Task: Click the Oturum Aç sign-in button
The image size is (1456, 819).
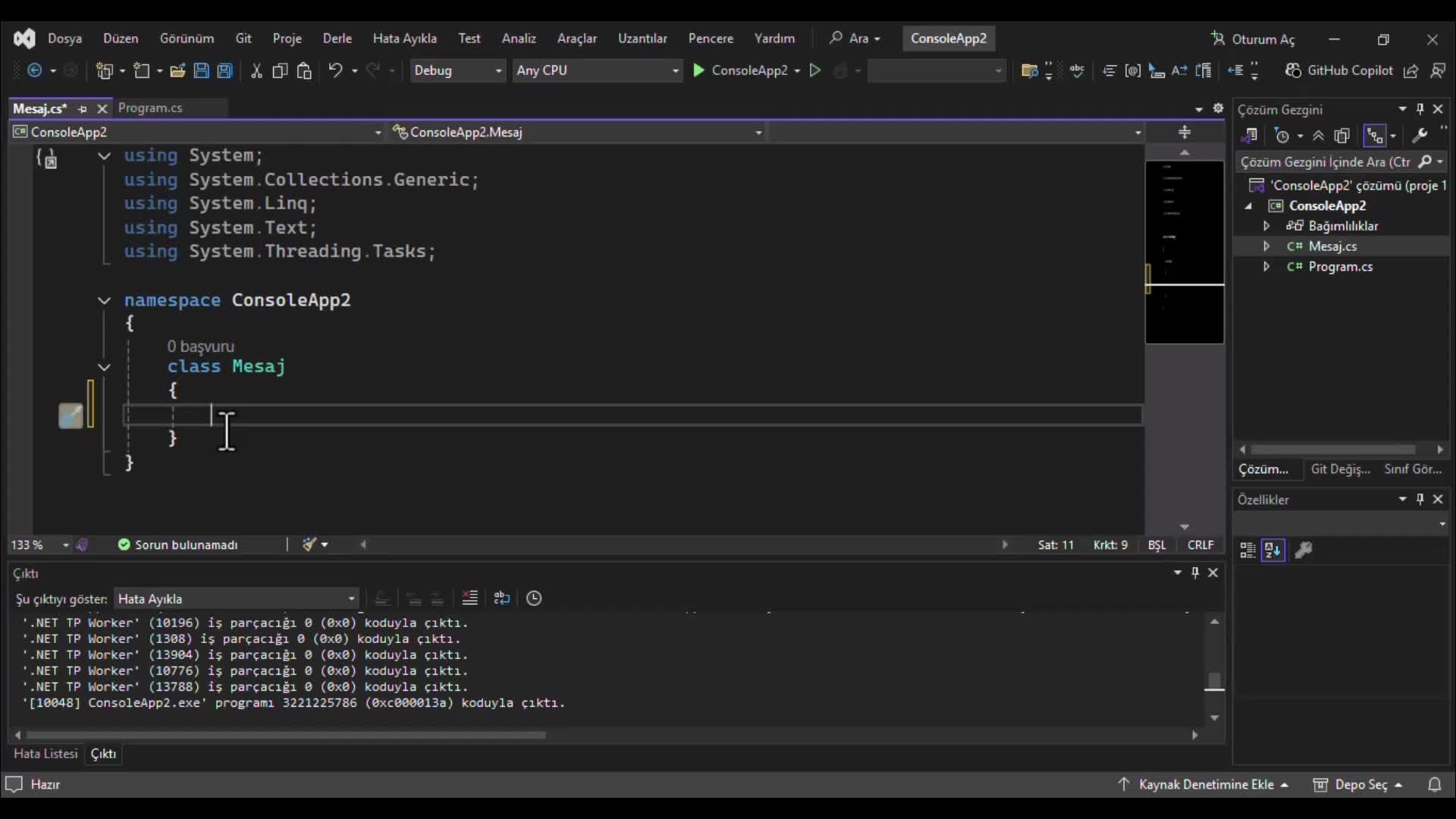Action: (1253, 39)
